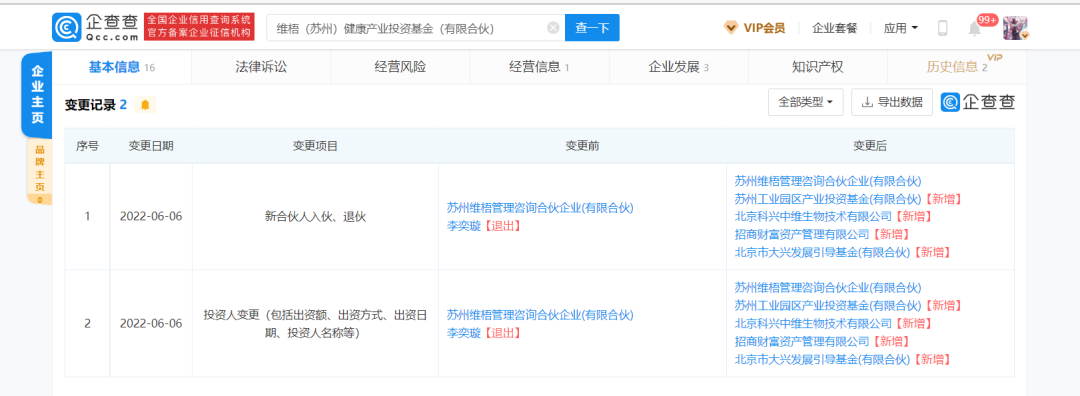Switch to the 基本信息 tab
1080x396 pixels.
click(122, 67)
